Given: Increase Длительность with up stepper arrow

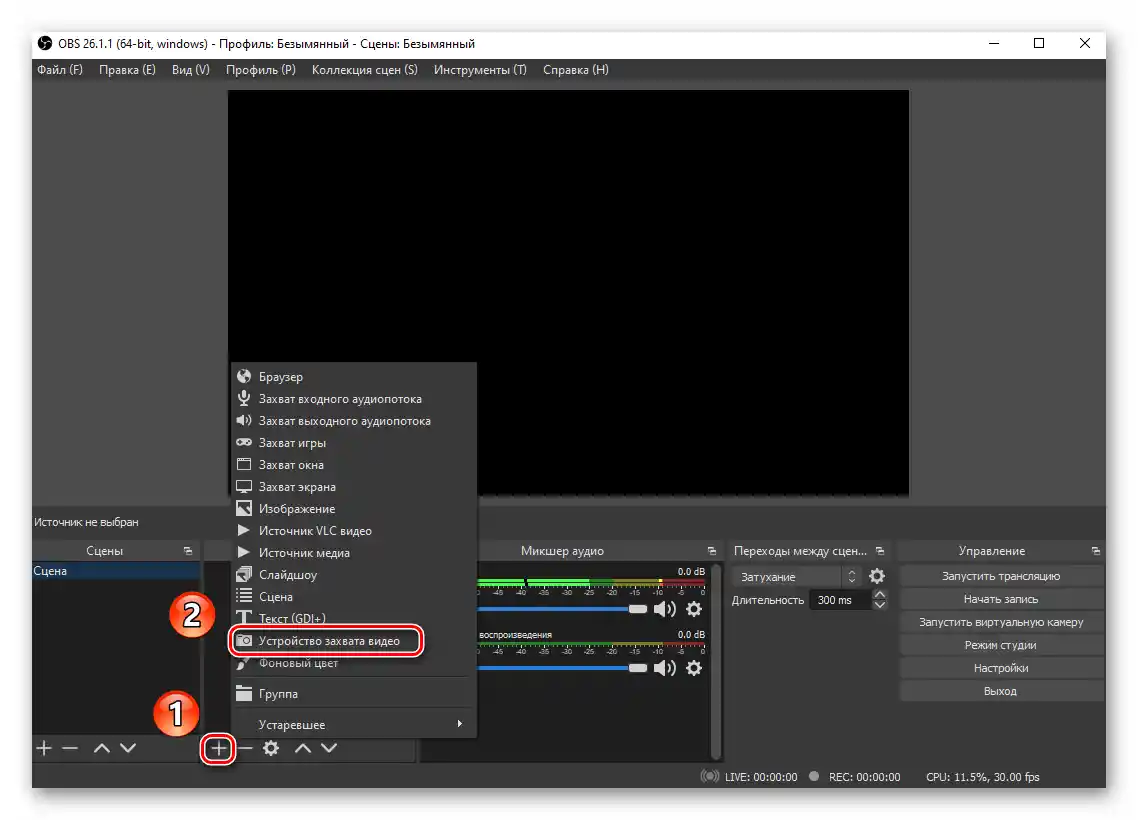Looking at the screenshot, I should click(880, 594).
